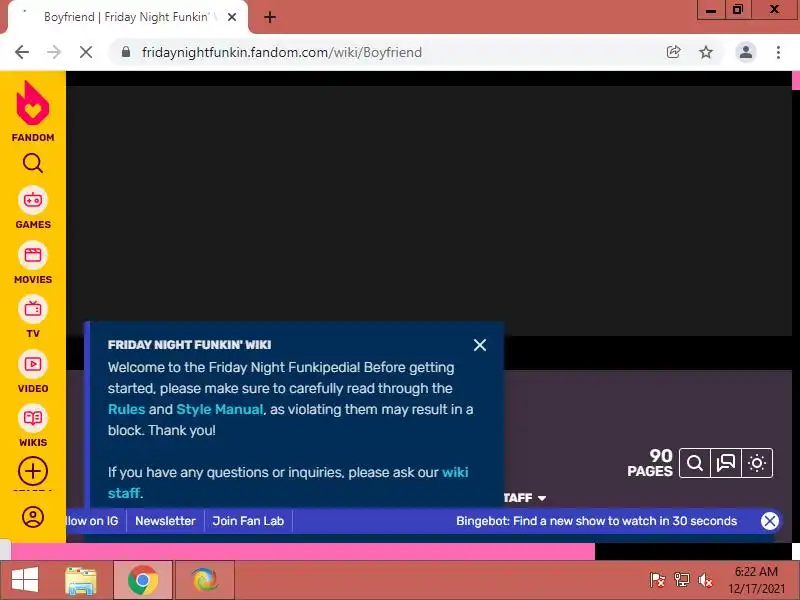Viewport: 800px width, 600px height.
Task: Click the Chrome taskbar icon
Action: click(143, 580)
